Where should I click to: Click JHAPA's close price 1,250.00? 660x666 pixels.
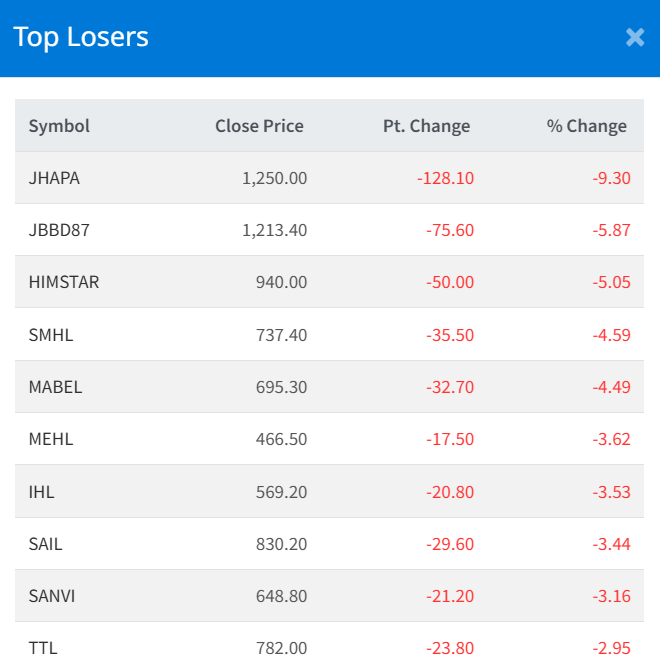point(274,178)
